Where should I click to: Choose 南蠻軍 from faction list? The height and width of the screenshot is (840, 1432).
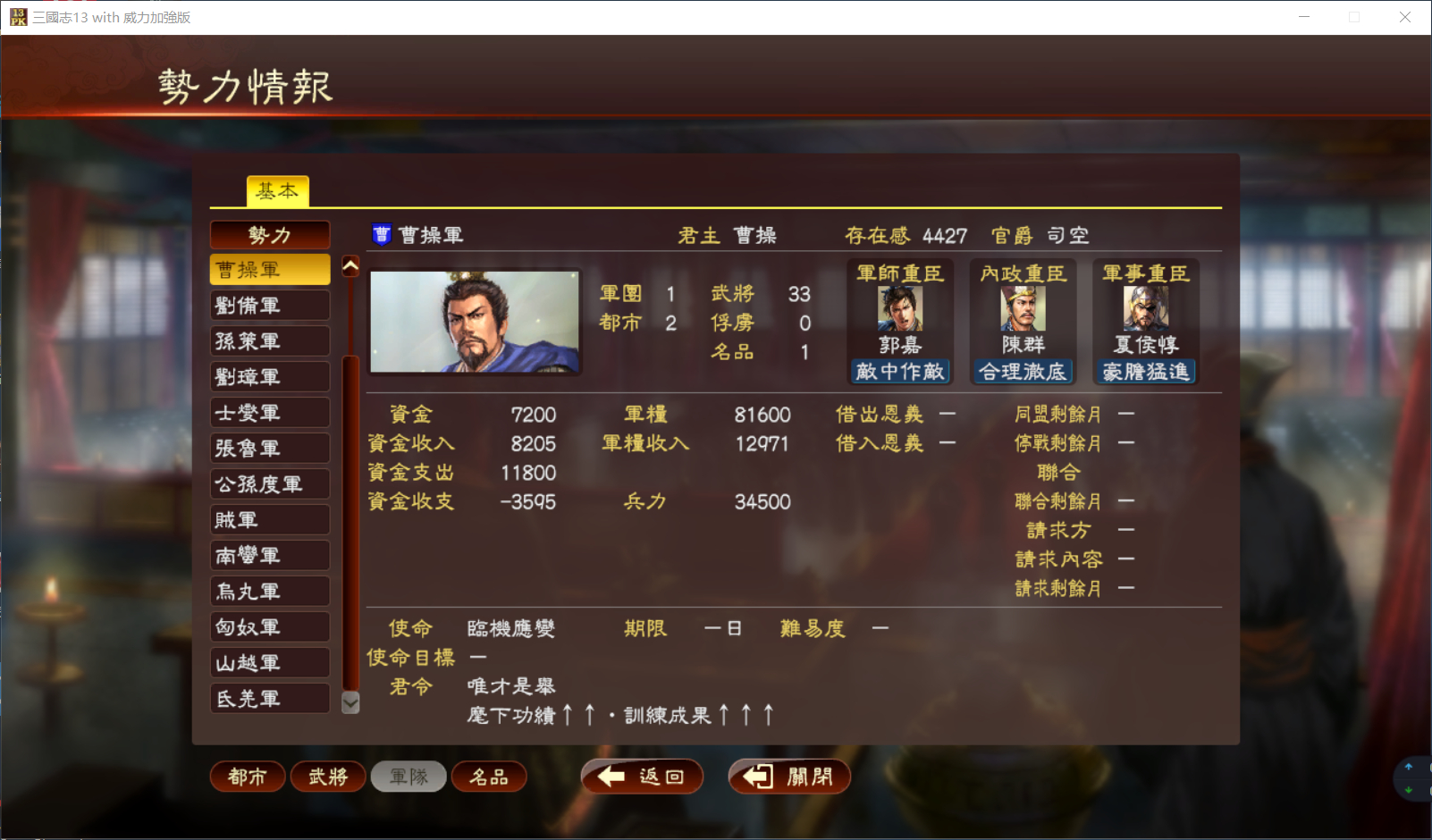tap(270, 556)
